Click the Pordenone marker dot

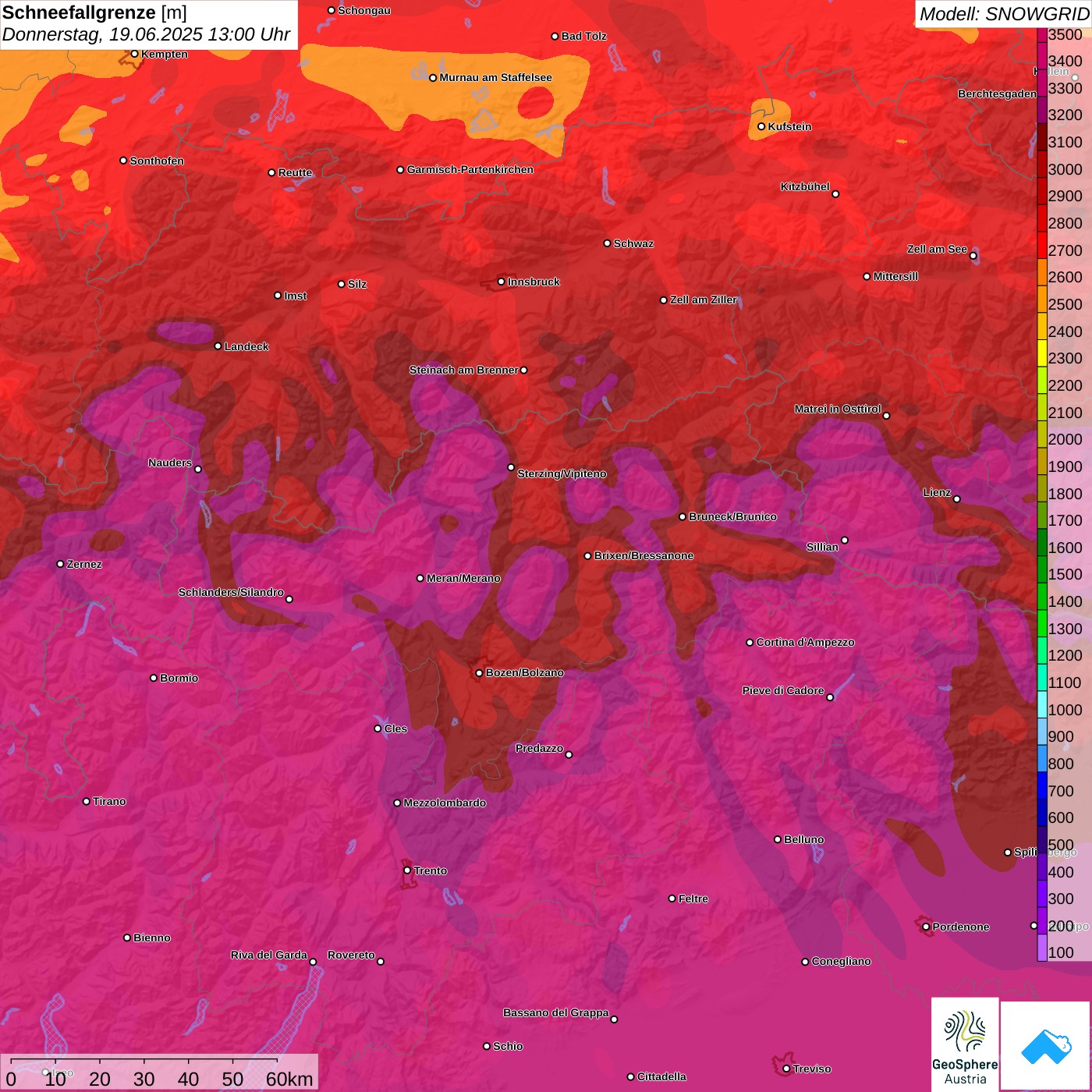point(926,927)
